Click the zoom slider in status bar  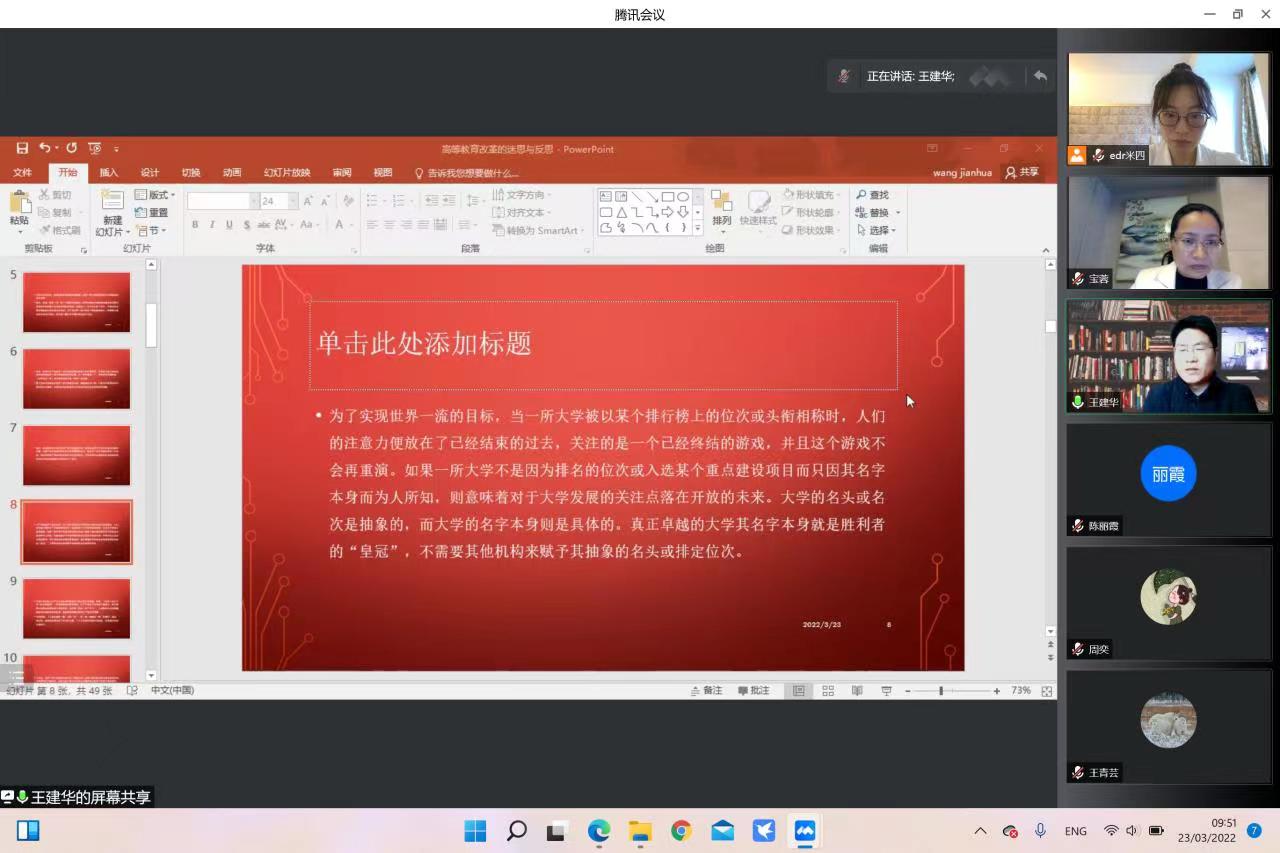(x=941, y=691)
